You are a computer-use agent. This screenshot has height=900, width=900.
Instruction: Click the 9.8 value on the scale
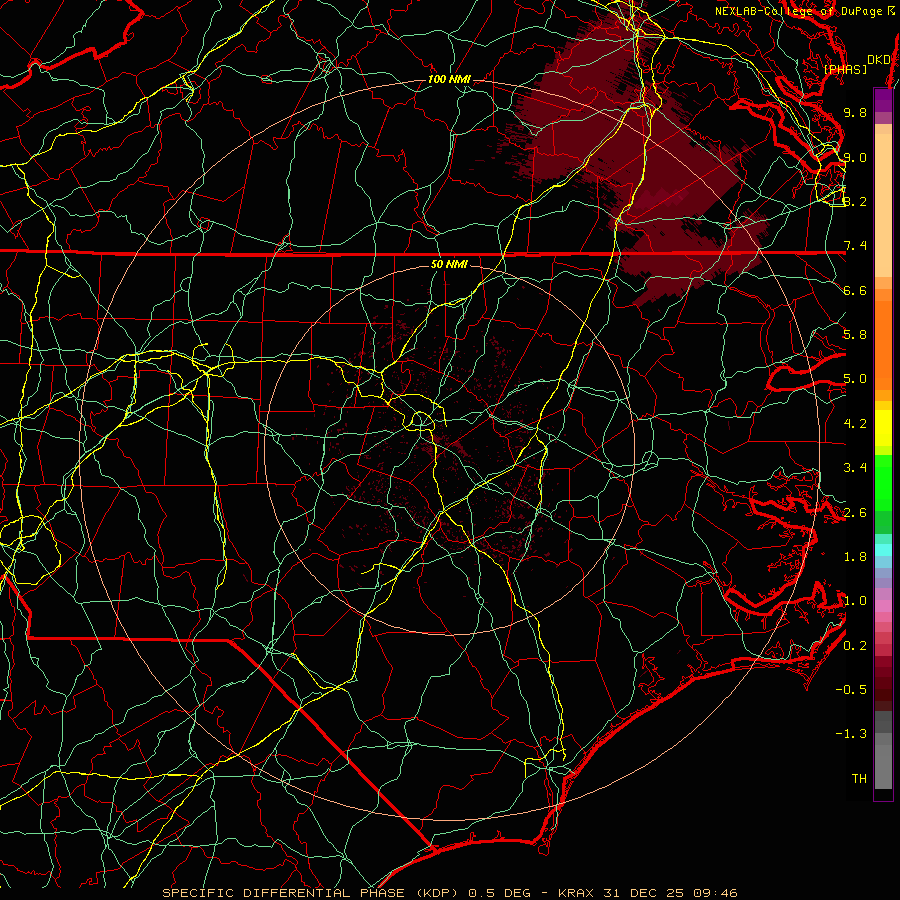pos(855,113)
